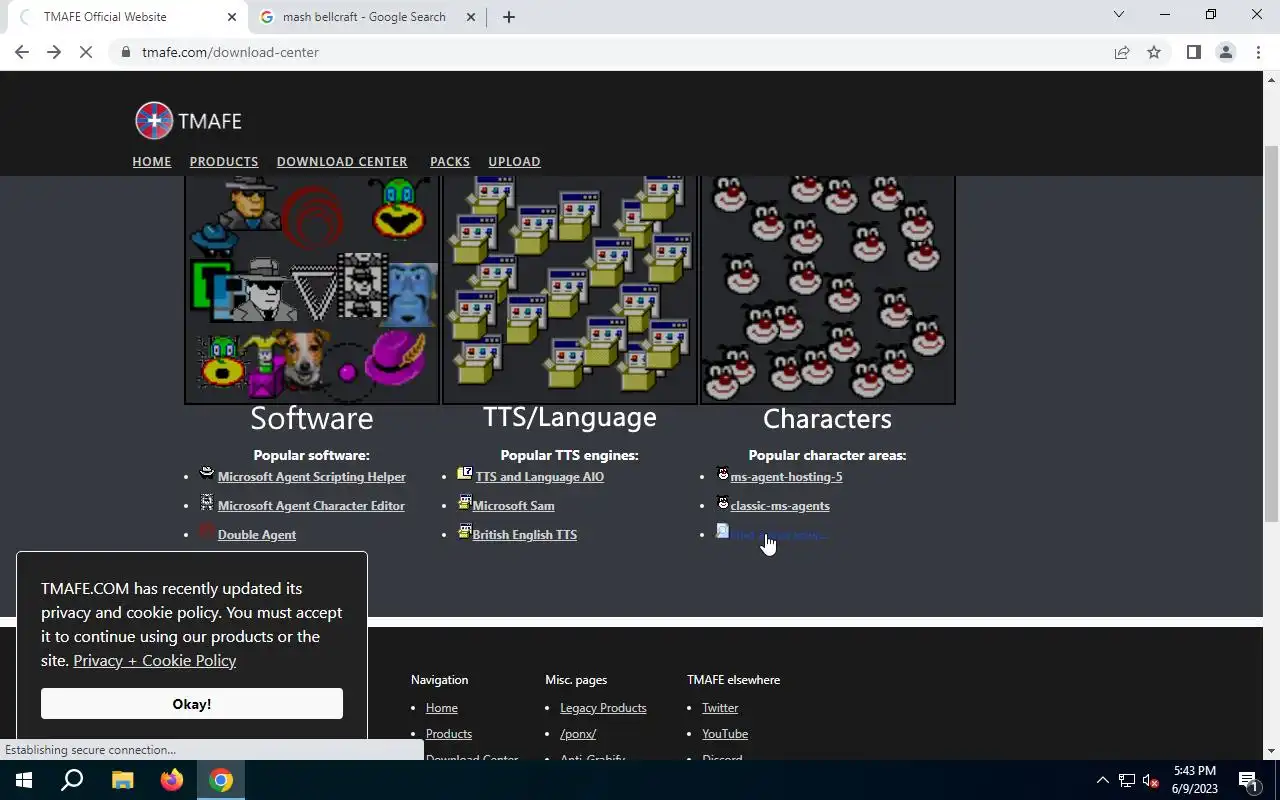Go forward with the browser forward arrow
The width and height of the screenshot is (1280, 800).
[x=54, y=52]
